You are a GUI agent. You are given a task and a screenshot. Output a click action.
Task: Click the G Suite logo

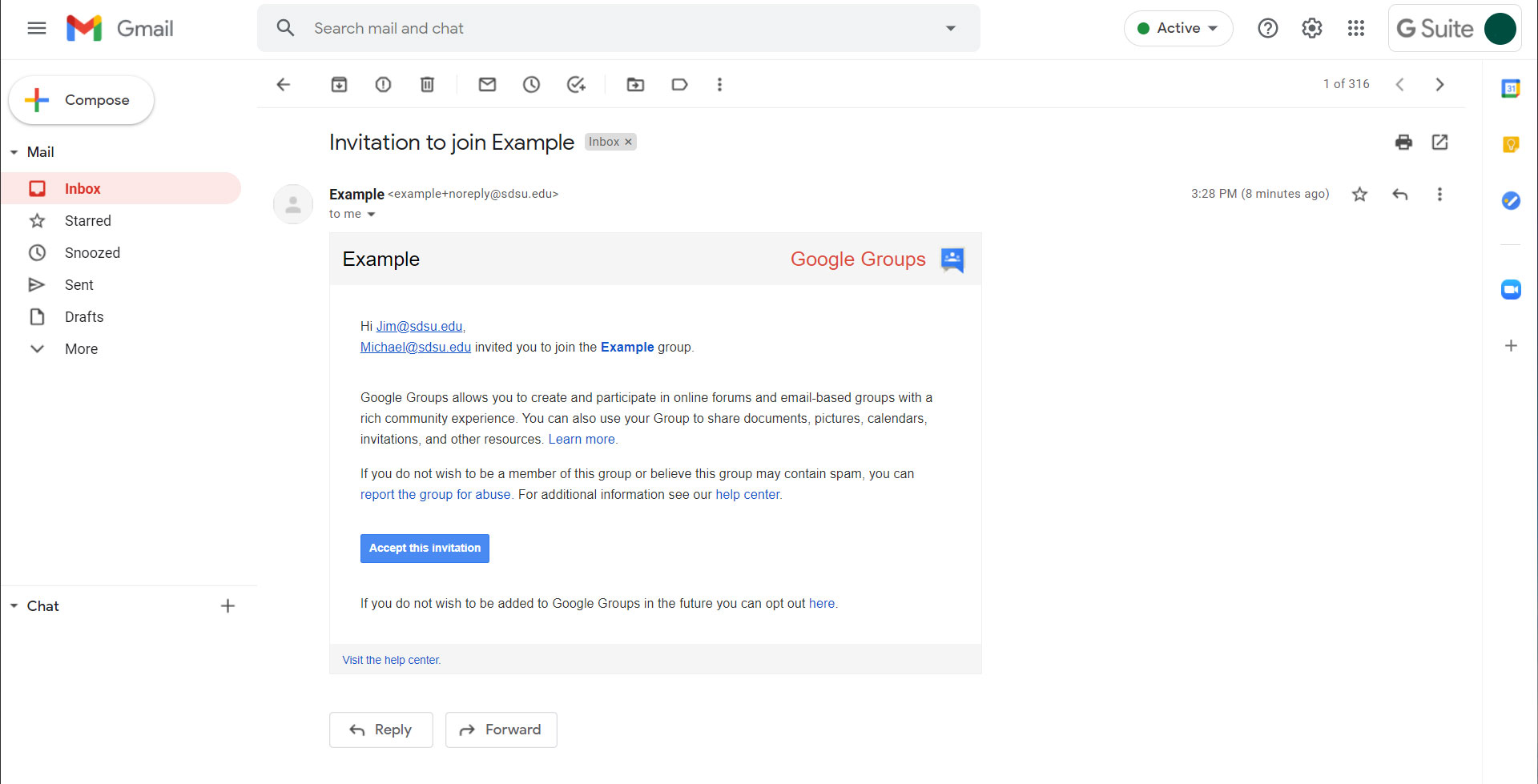(1435, 29)
